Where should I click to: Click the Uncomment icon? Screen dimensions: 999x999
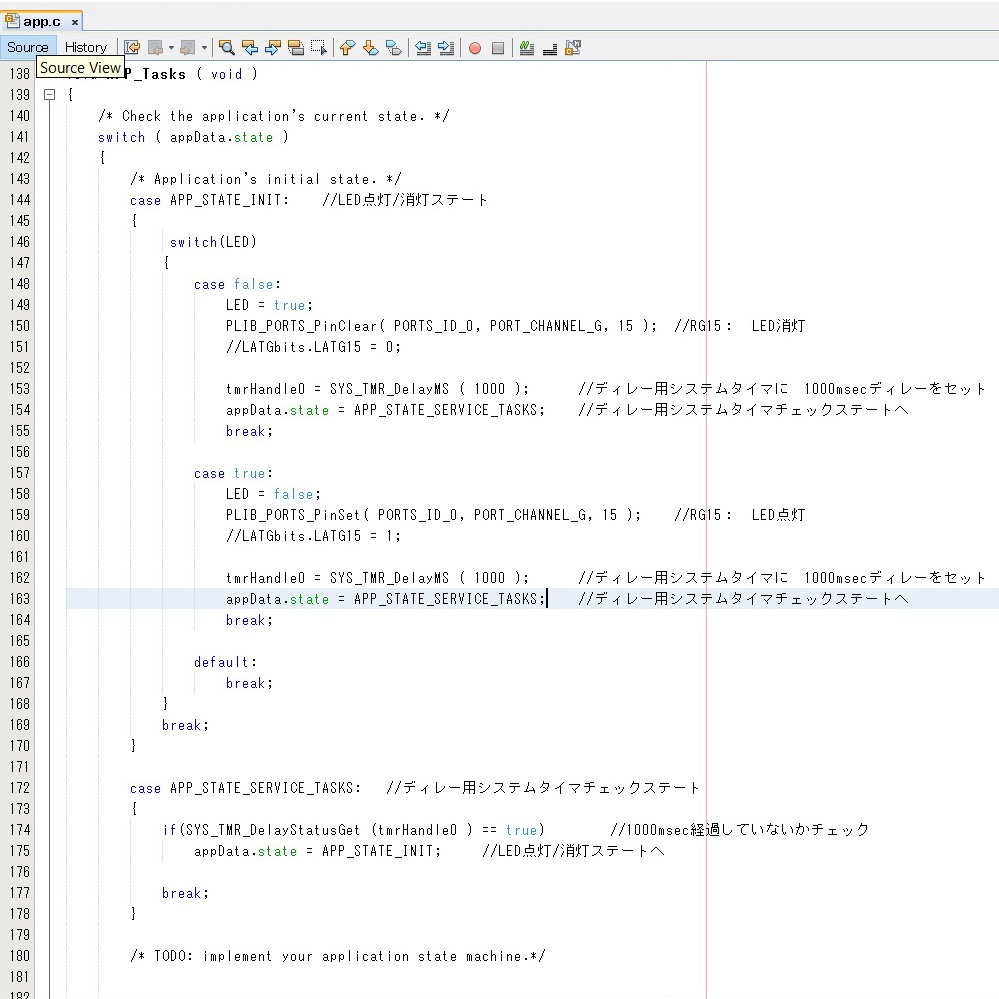pyautogui.click(x=550, y=48)
